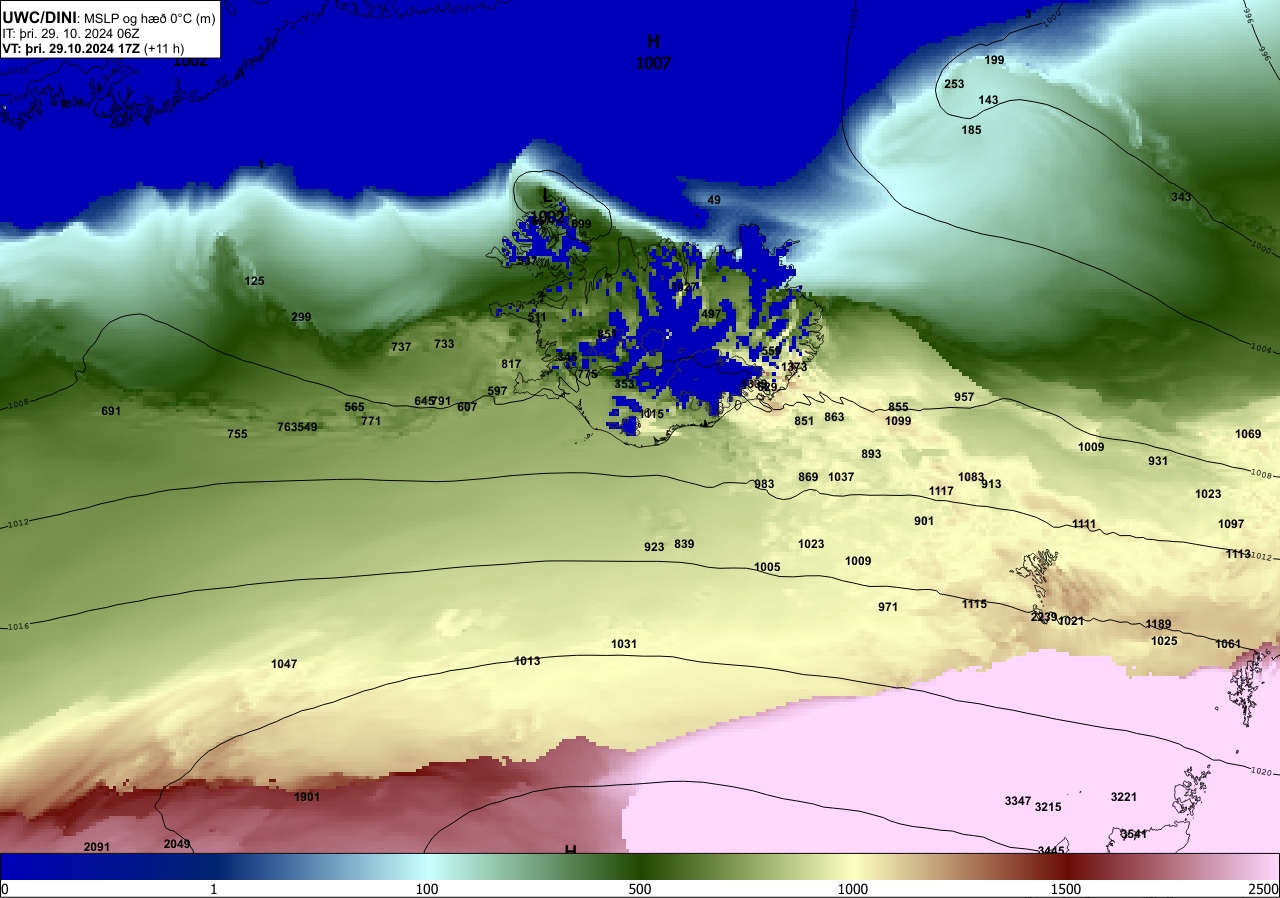Click the height value 1013

[x=527, y=661]
